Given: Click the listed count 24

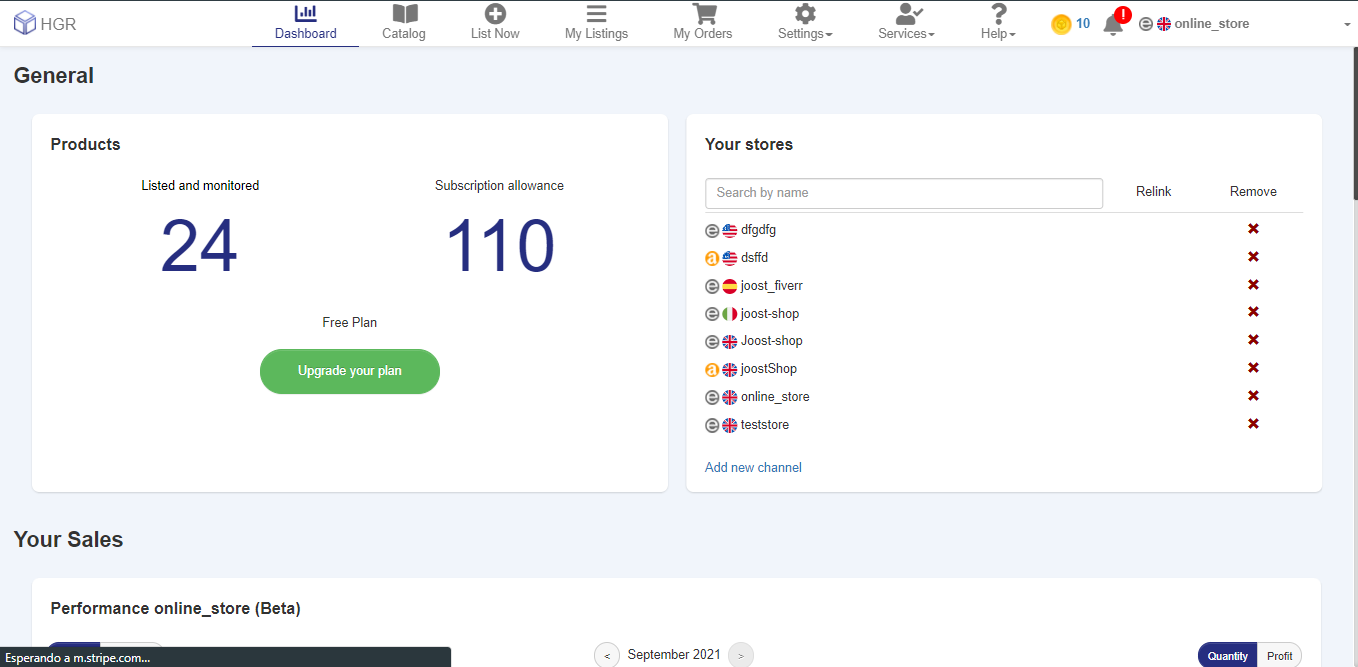Looking at the screenshot, I should tap(199, 247).
